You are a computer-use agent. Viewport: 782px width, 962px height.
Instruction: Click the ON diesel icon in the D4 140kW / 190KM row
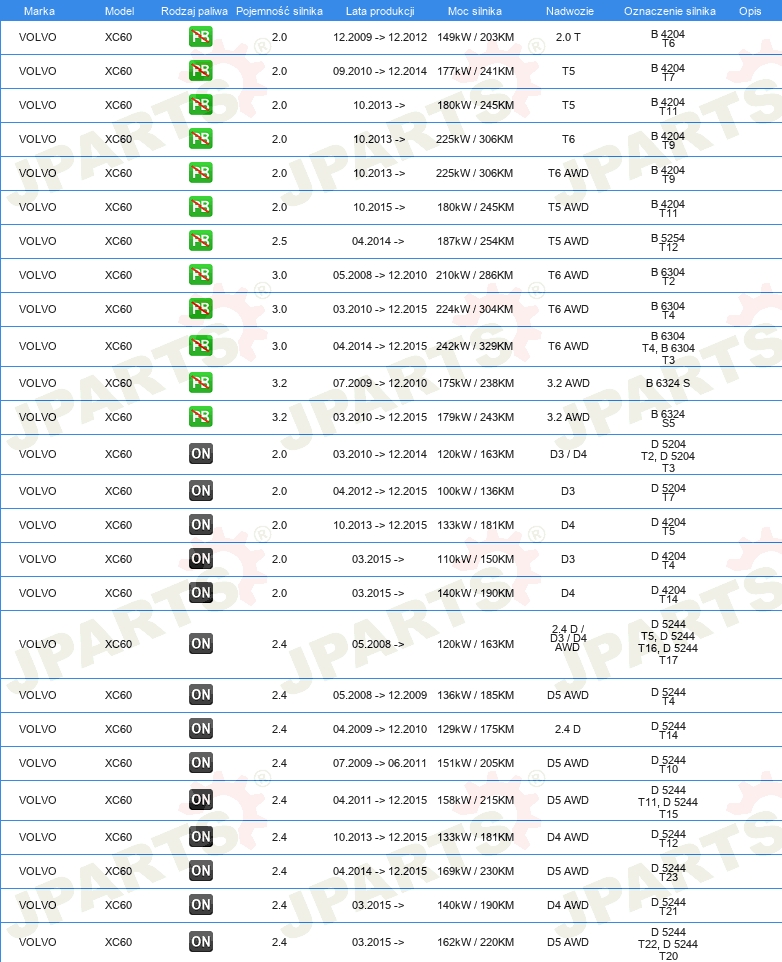coord(201,593)
